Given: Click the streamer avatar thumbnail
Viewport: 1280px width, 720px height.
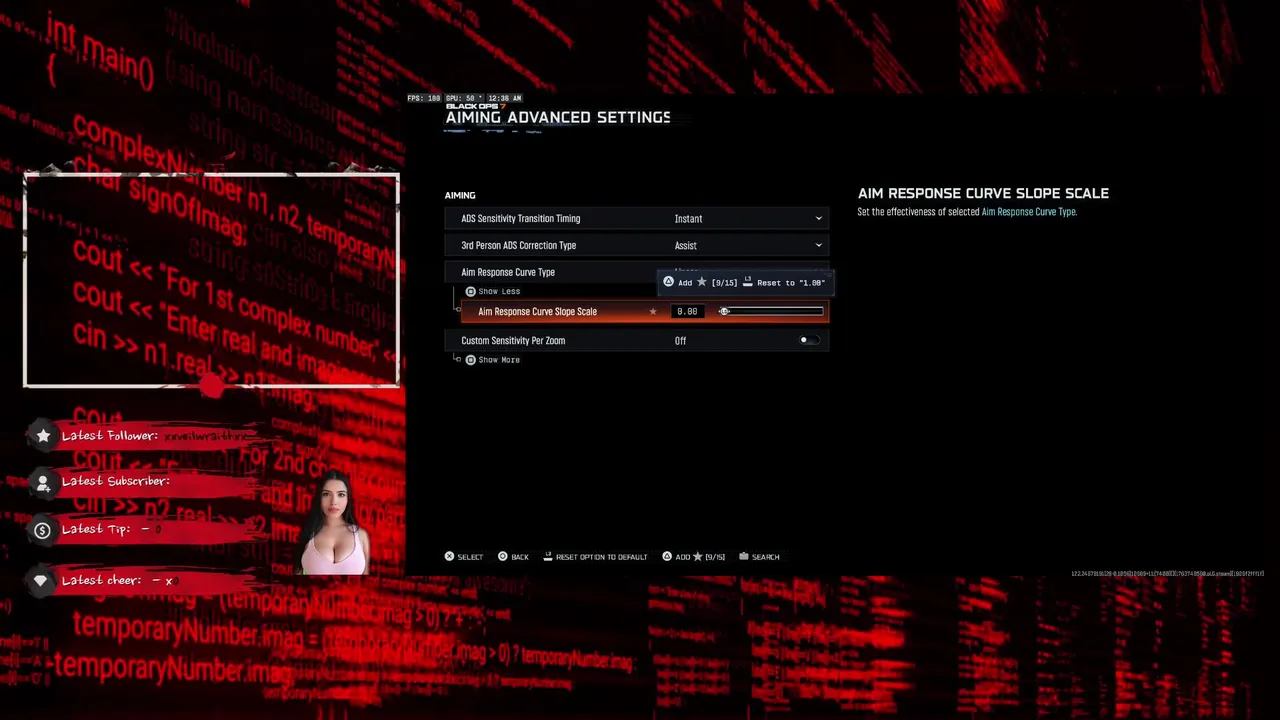Looking at the screenshot, I should 334,525.
